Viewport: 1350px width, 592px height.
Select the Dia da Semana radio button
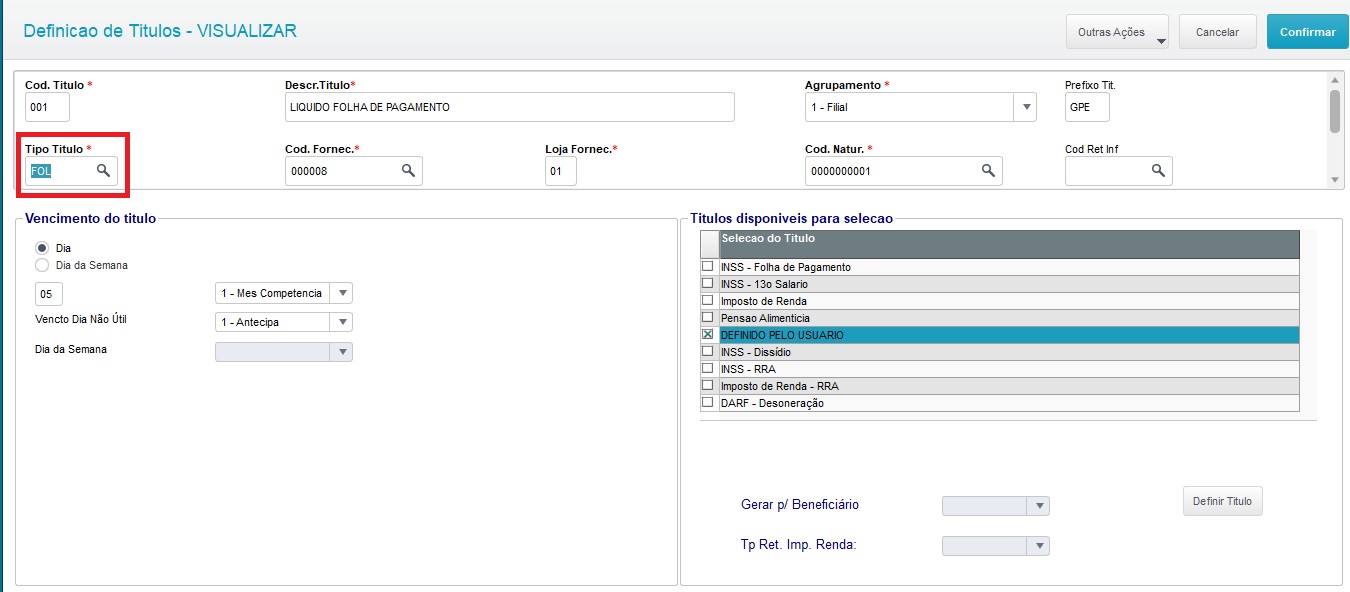pos(42,265)
